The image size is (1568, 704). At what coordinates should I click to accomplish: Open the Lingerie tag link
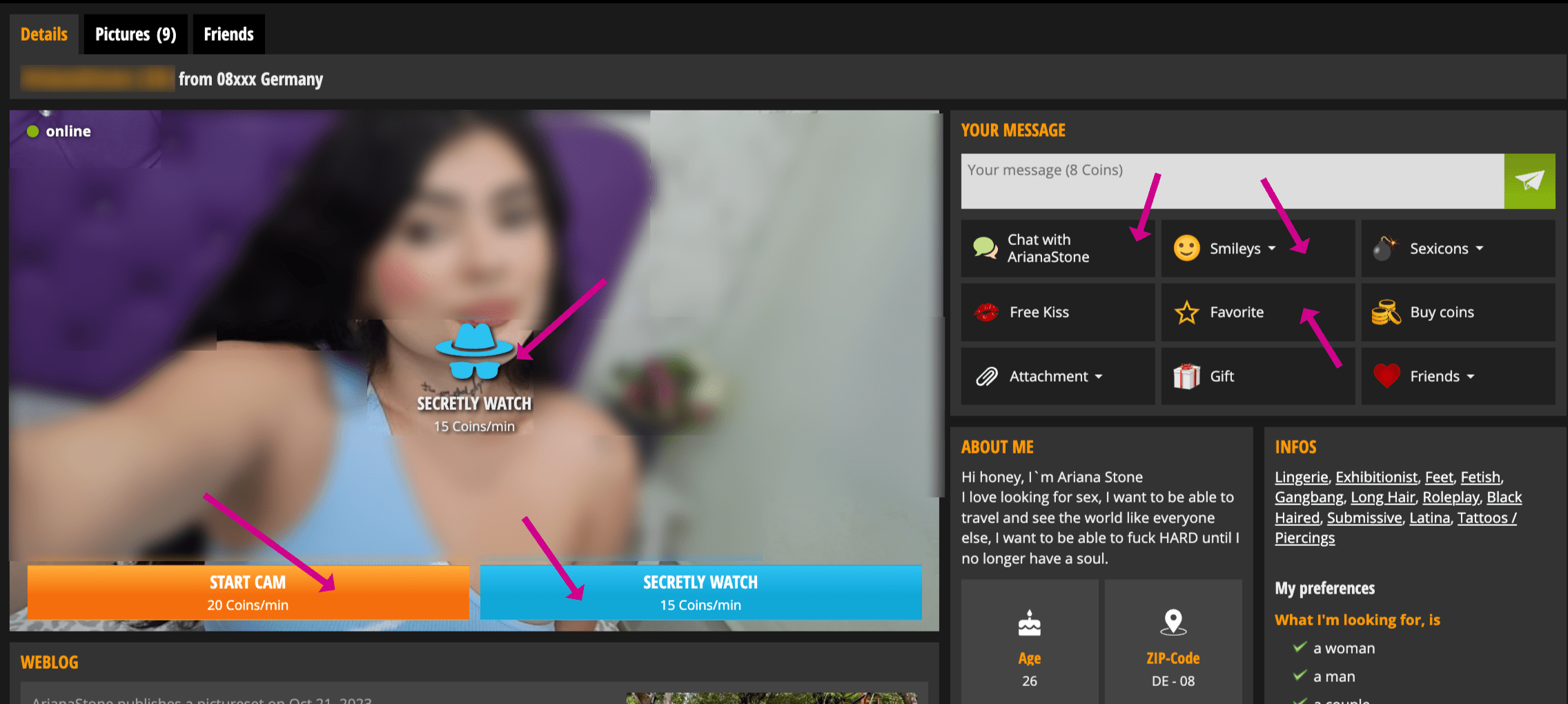1301,477
